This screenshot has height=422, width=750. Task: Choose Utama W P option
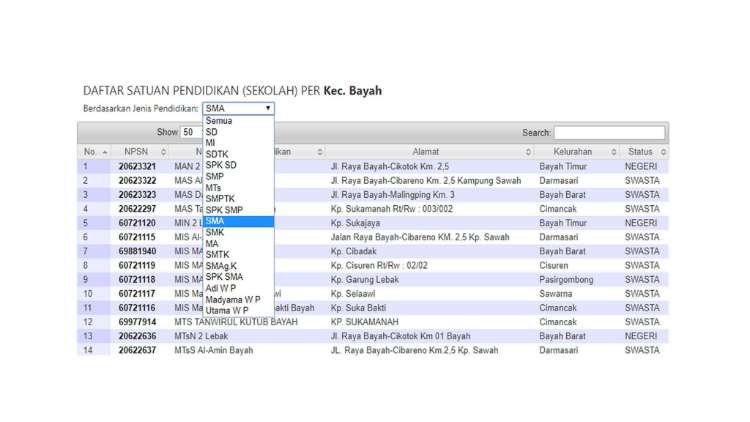pyautogui.click(x=227, y=310)
